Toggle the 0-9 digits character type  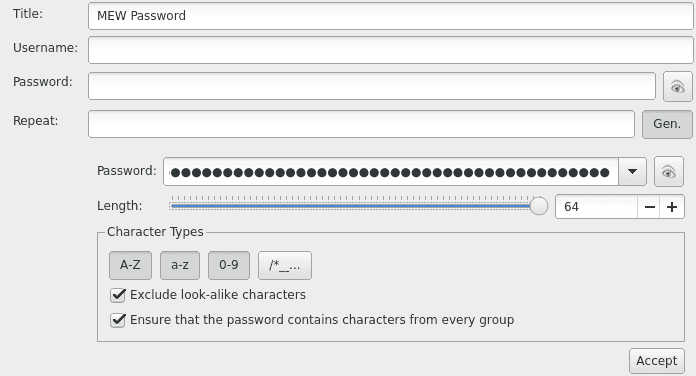click(x=229, y=265)
